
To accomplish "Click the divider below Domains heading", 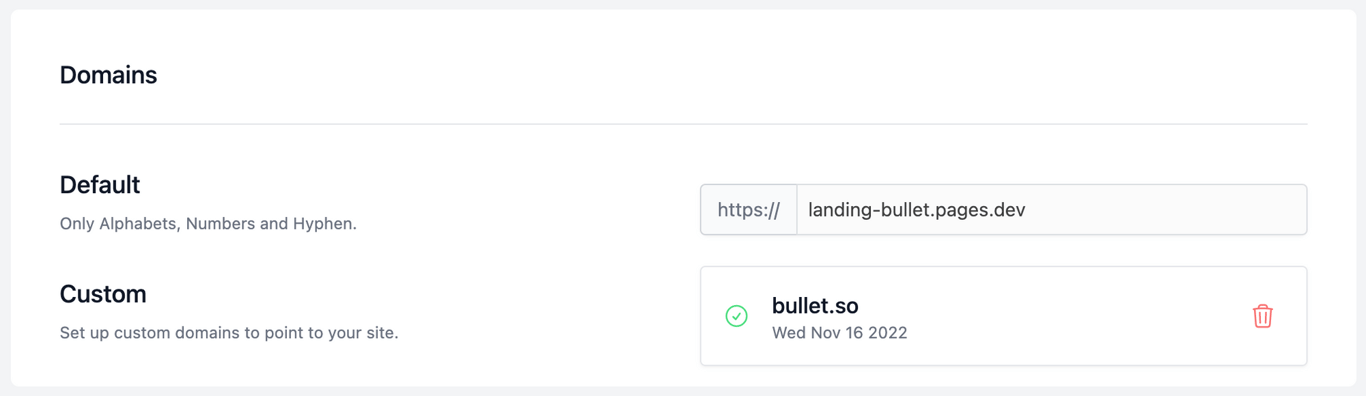I will tap(683, 124).
